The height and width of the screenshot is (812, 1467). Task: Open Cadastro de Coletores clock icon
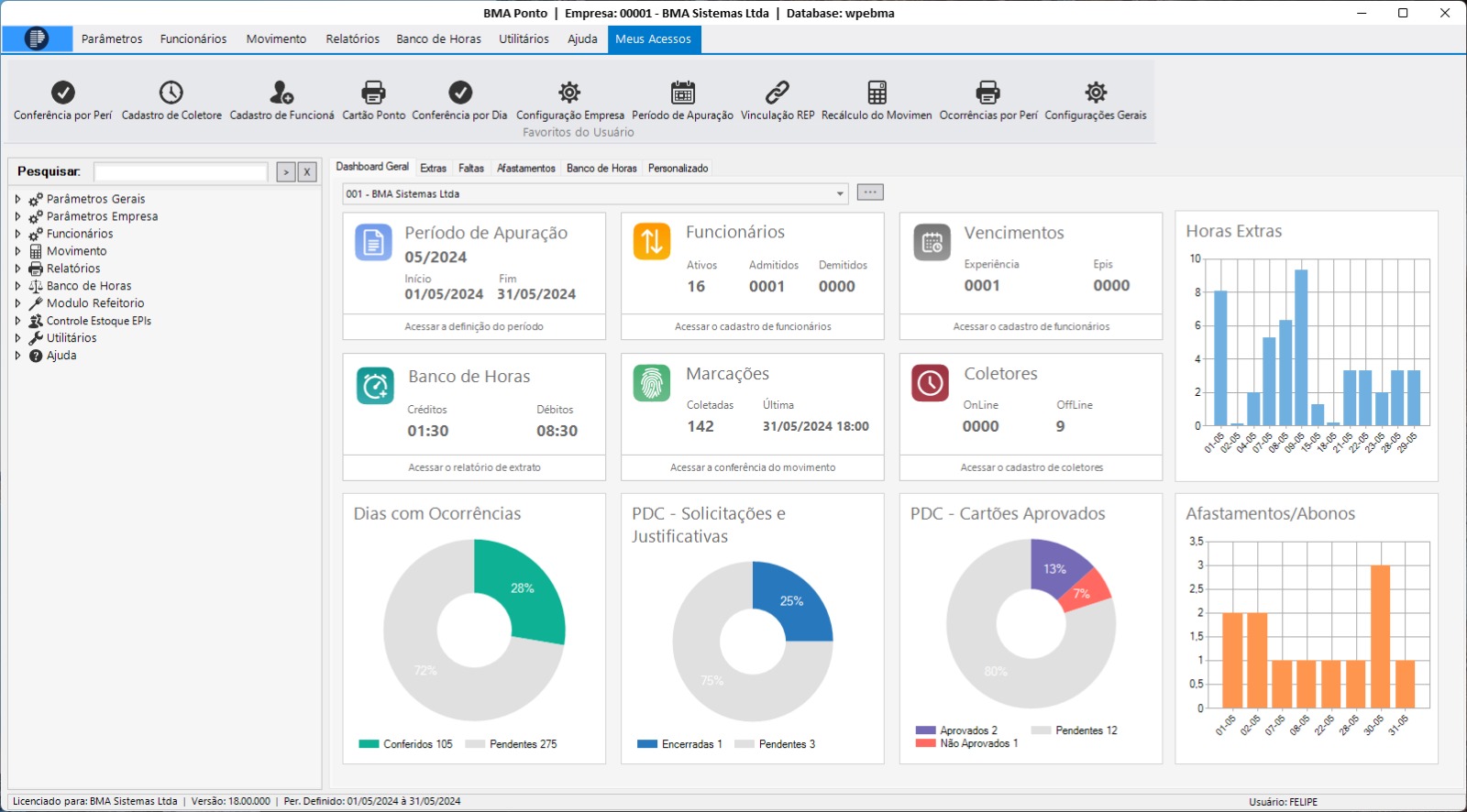(171, 93)
